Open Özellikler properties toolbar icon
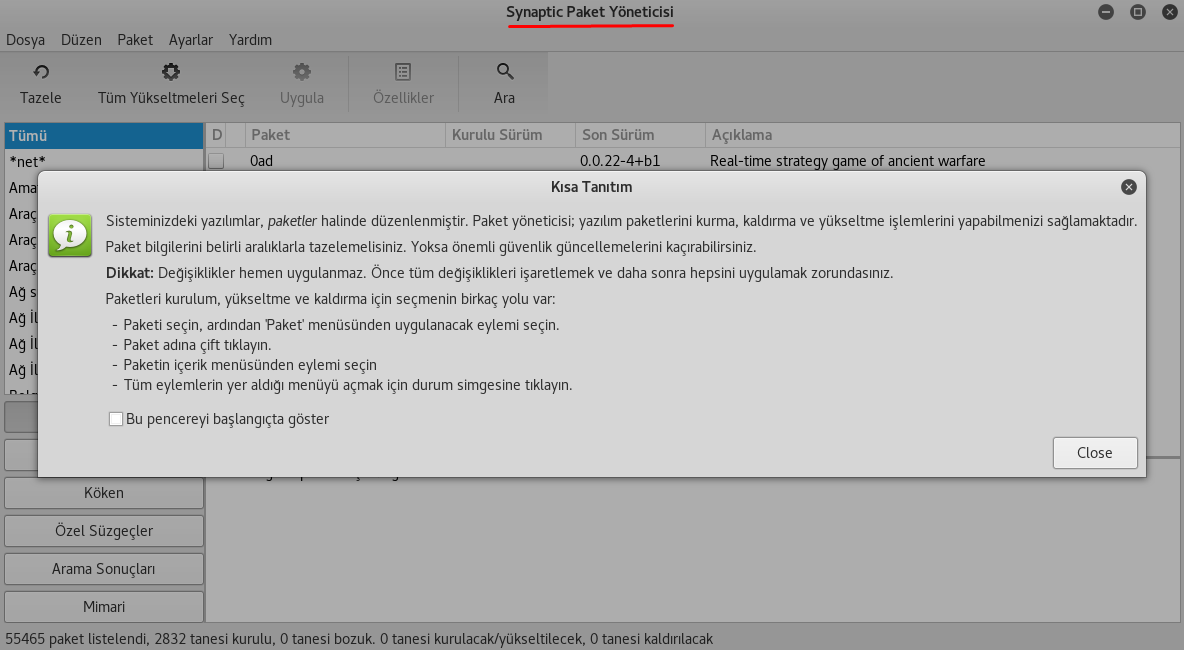This screenshot has width=1184, height=650. (x=403, y=72)
